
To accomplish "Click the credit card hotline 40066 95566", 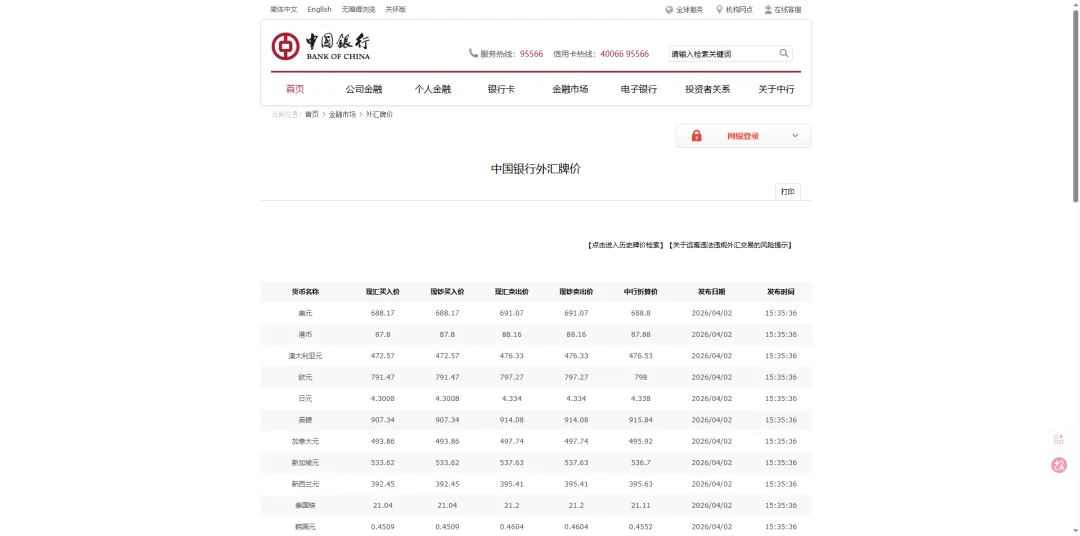I will pos(624,54).
